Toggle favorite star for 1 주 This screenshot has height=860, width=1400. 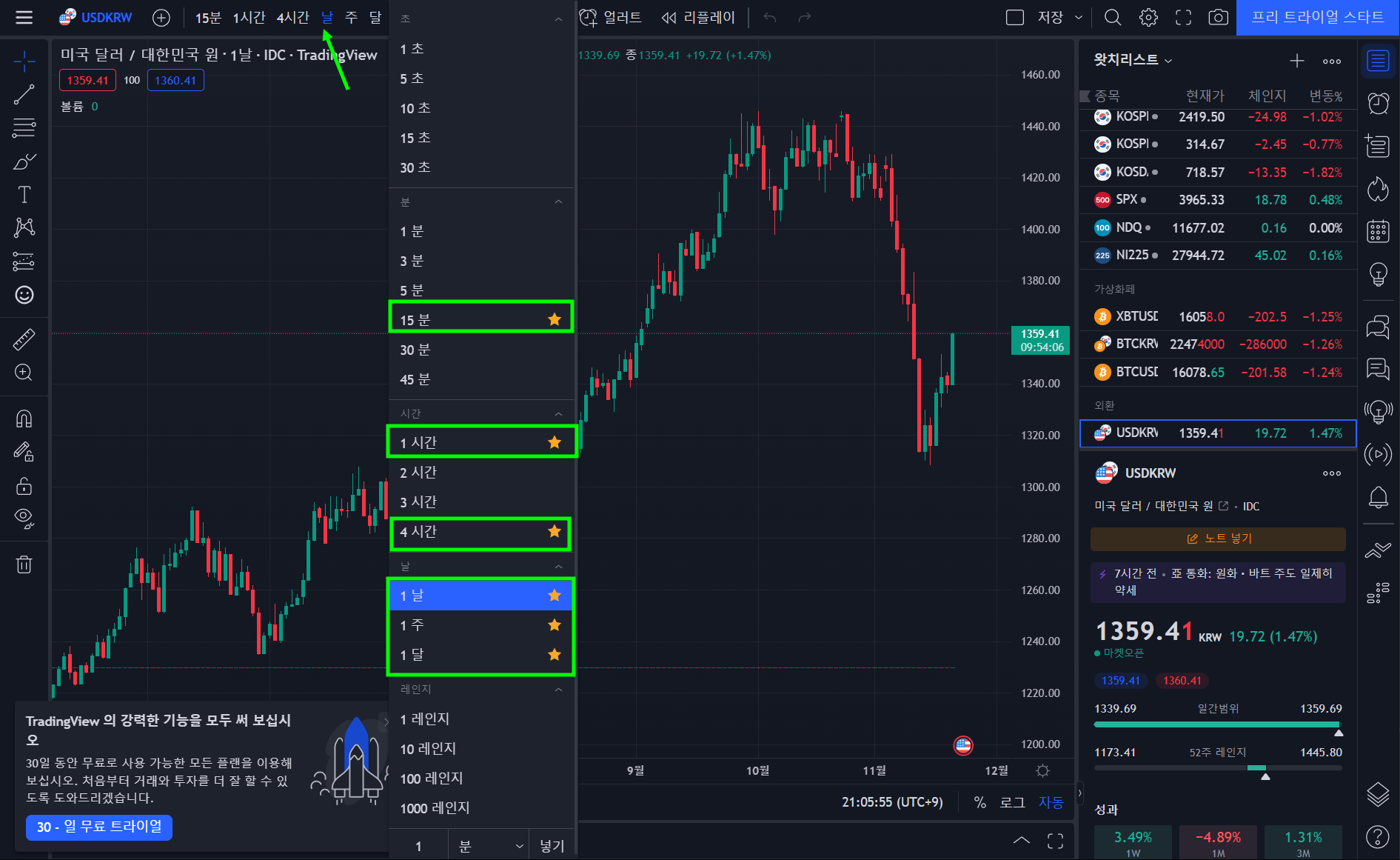[x=555, y=625]
